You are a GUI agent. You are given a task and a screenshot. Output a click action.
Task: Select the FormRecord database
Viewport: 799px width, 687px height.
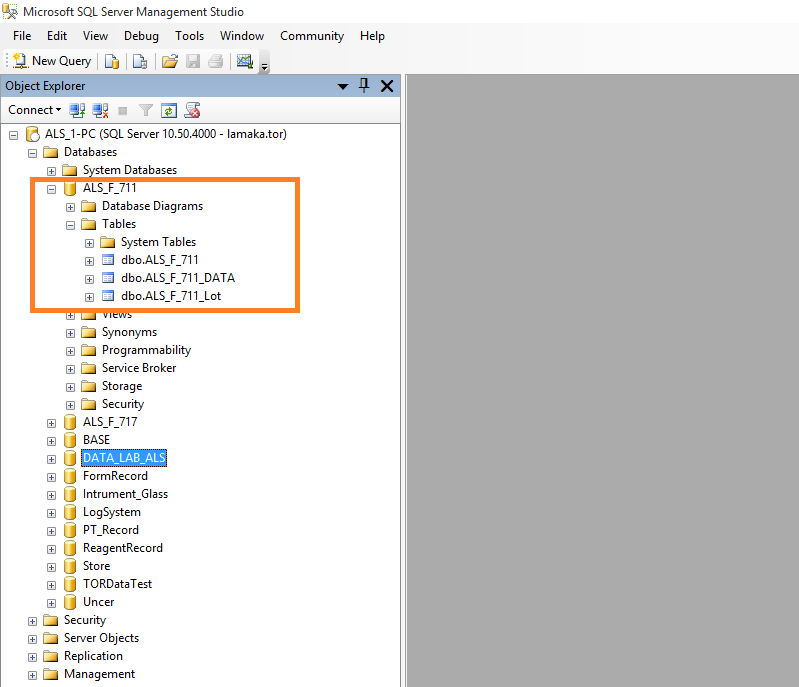click(x=115, y=476)
